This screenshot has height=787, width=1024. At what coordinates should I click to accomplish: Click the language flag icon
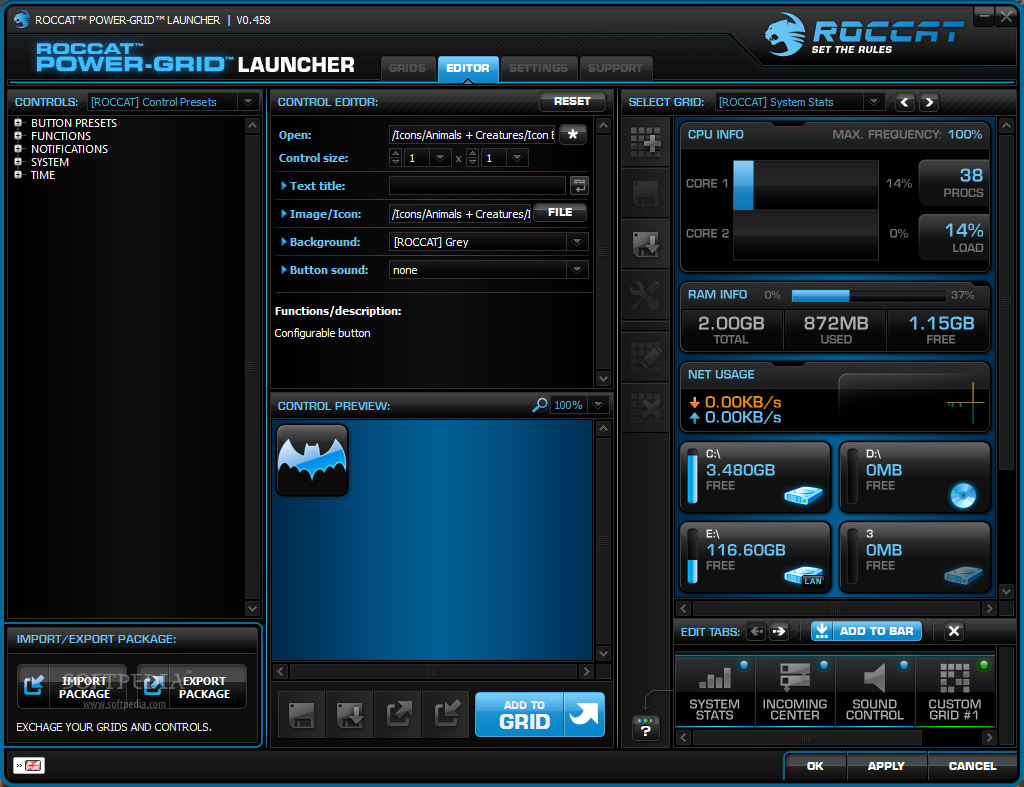[29, 765]
